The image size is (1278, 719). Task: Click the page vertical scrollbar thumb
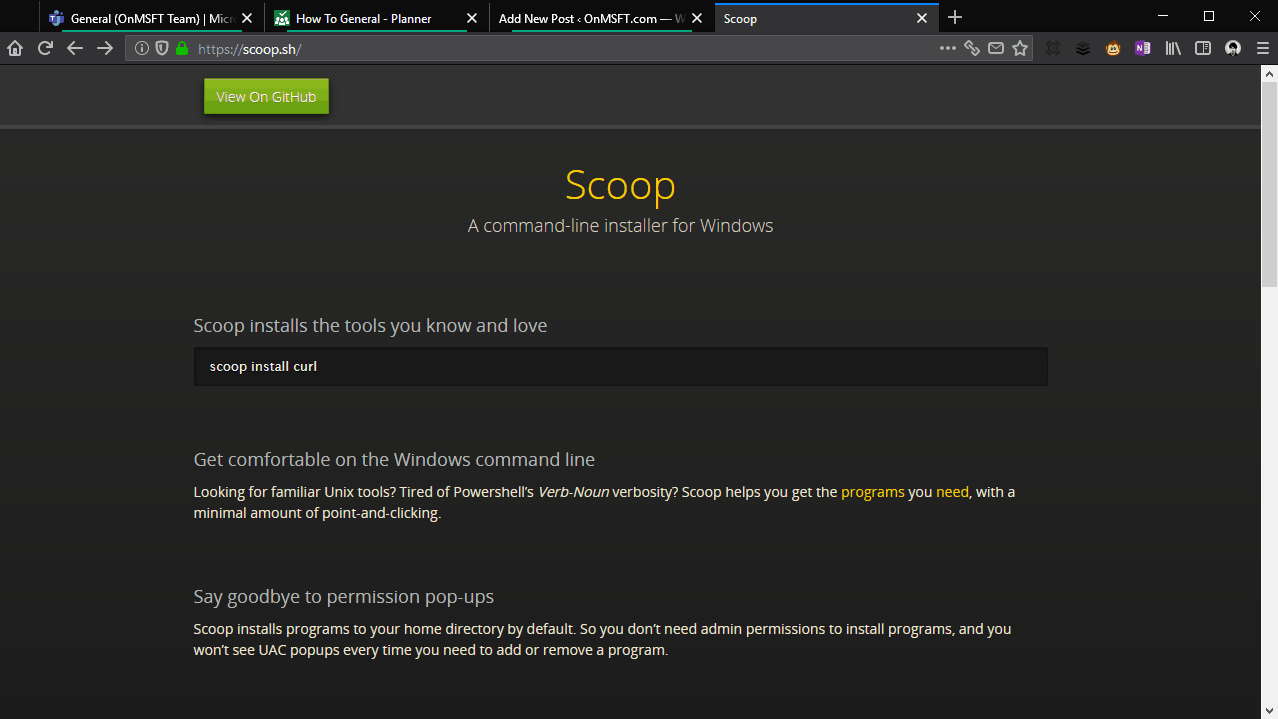tap(1269, 186)
